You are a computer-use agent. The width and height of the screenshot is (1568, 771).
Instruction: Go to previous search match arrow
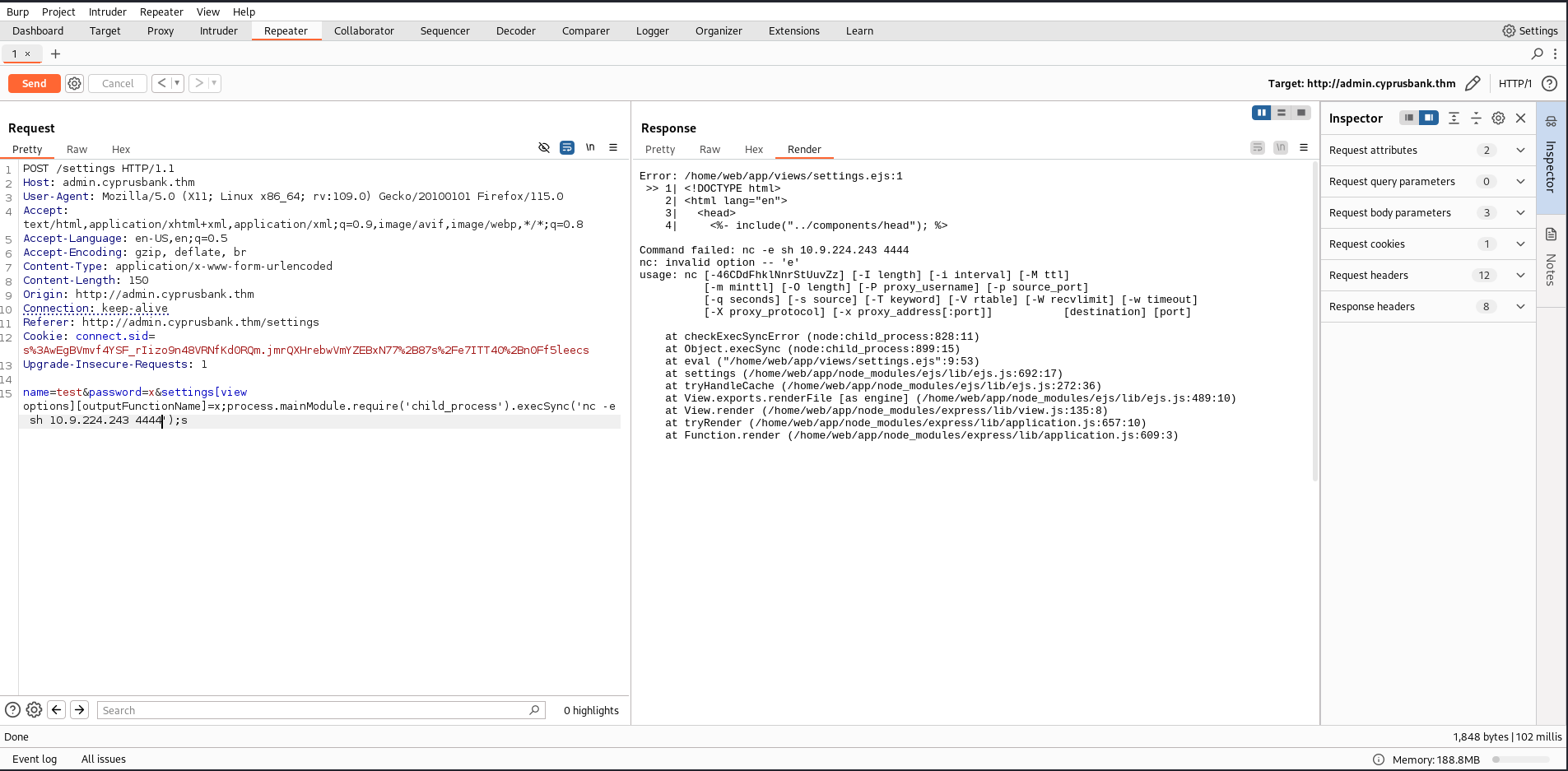pyautogui.click(x=57, y=709)
